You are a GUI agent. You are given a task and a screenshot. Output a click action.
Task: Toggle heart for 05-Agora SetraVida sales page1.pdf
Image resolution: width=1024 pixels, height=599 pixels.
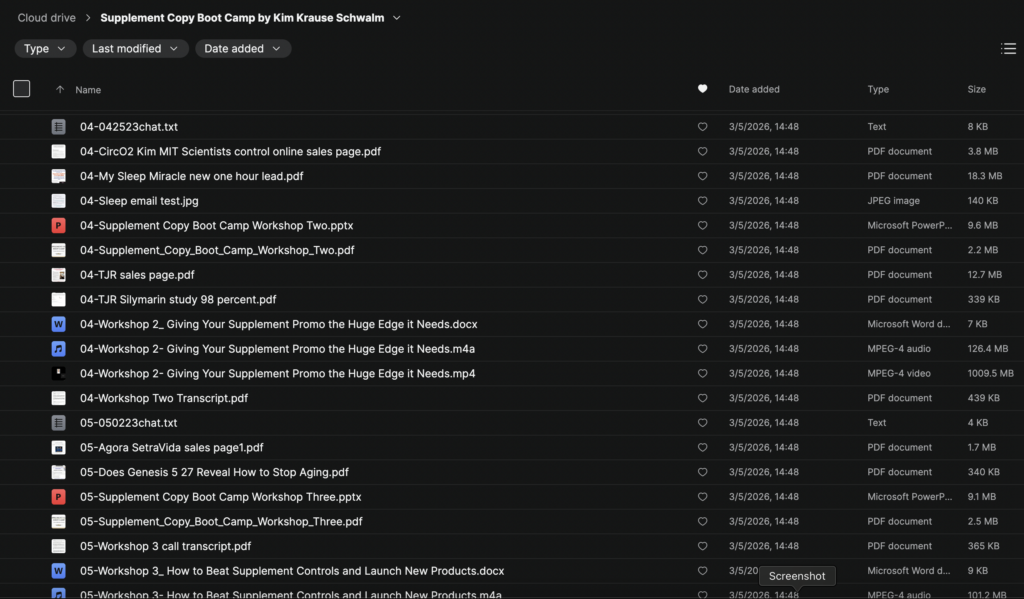click(702, 447)
